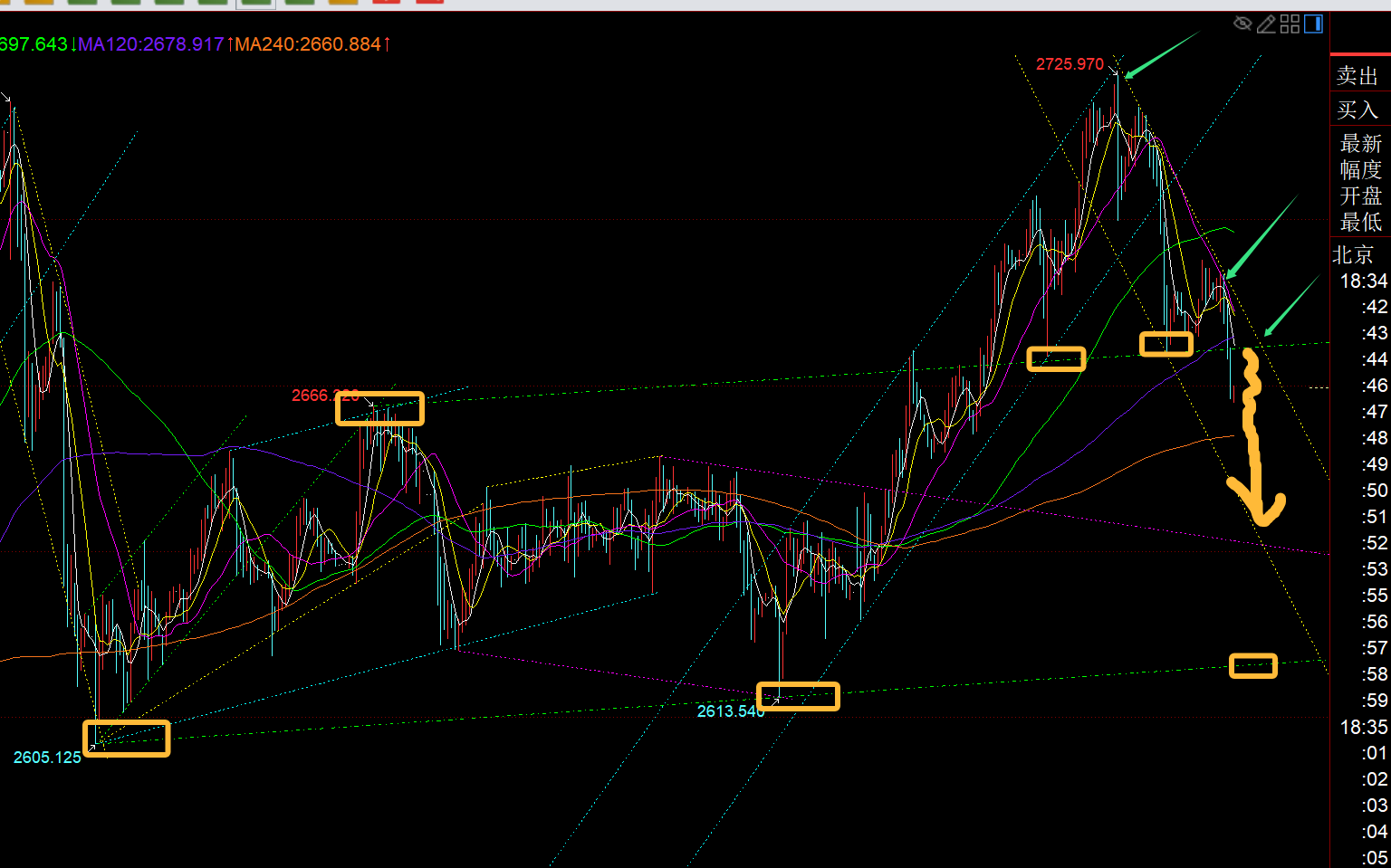Toggle the blue right side panel icon
The height and width of the screenshot is (868, 1391).
point(1313,24)
